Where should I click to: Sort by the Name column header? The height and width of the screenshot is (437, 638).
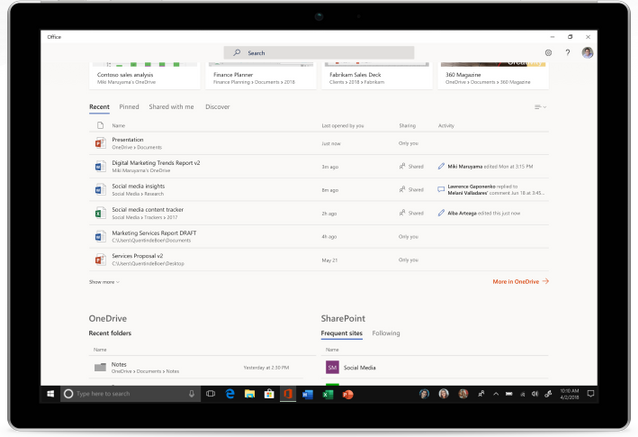coord(118,126)
